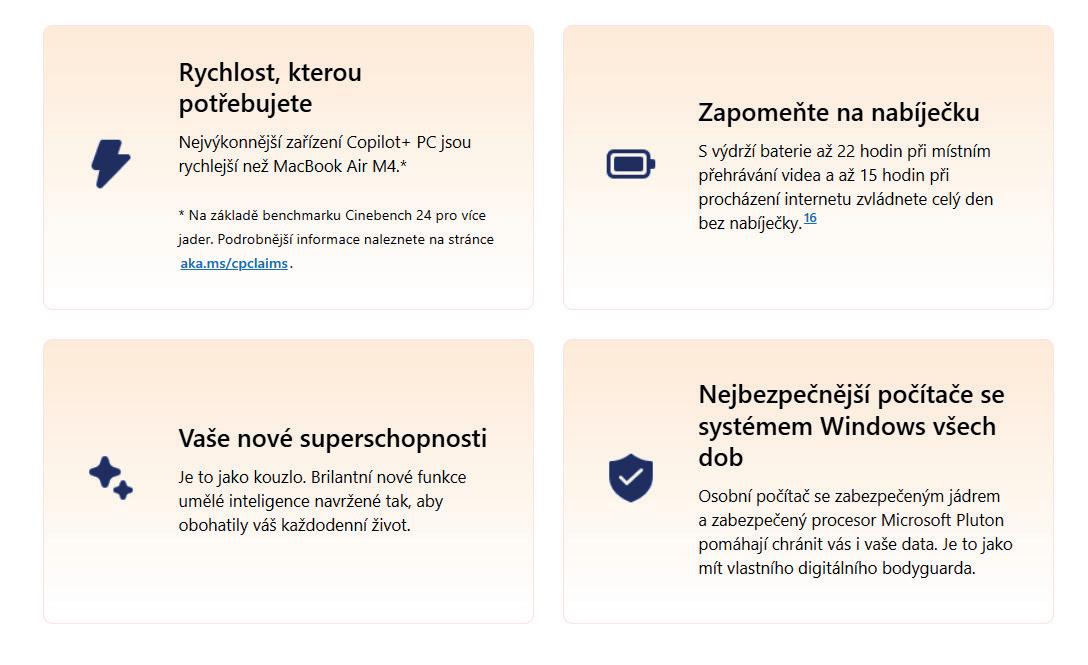Click the Cinebench 24 benchmark footnote text
This screenshot has width=1088, height=665.
click(x=332, y=215)
